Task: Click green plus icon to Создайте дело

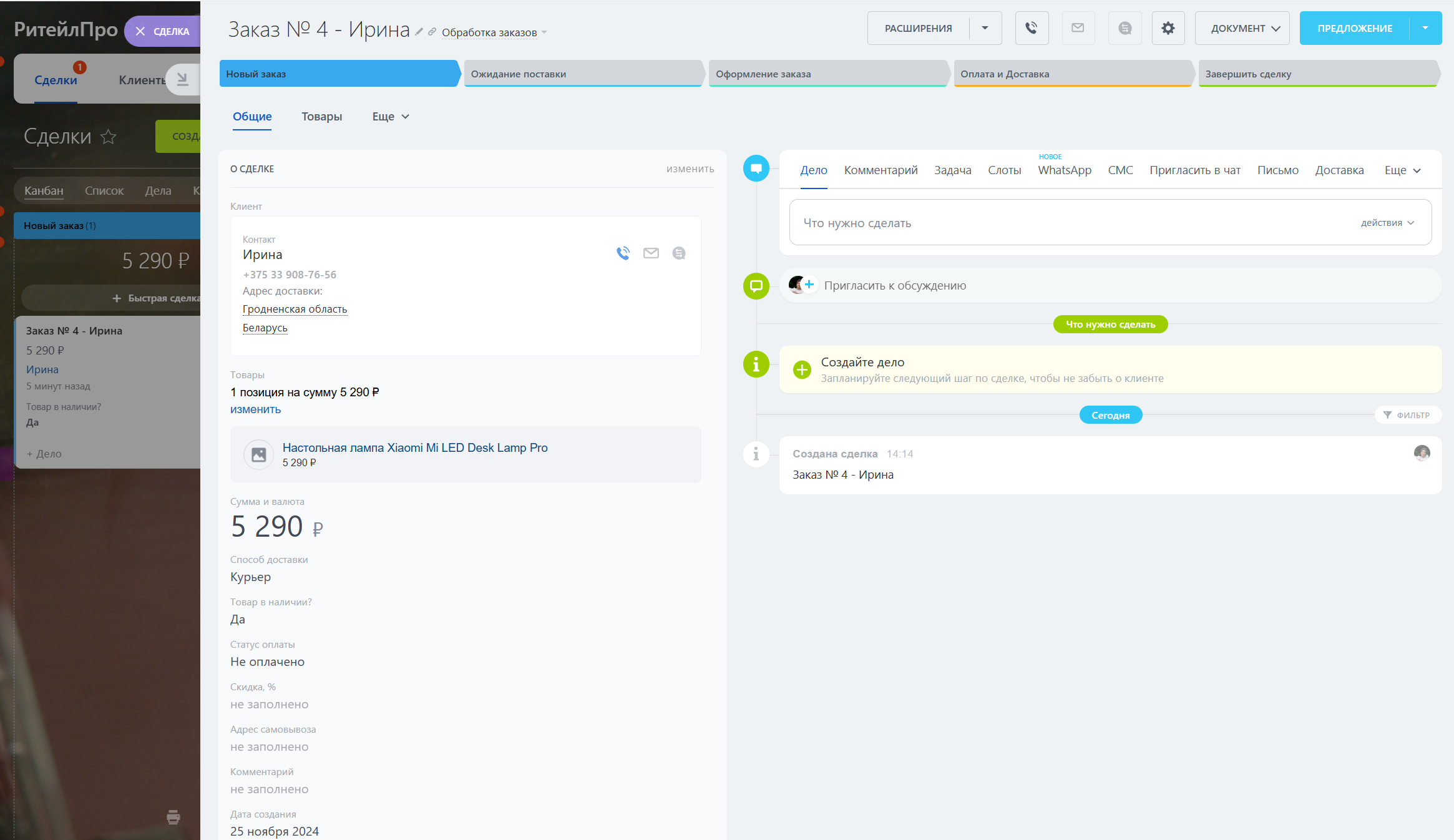Action: pyautogui.click(x=802, y=369)
